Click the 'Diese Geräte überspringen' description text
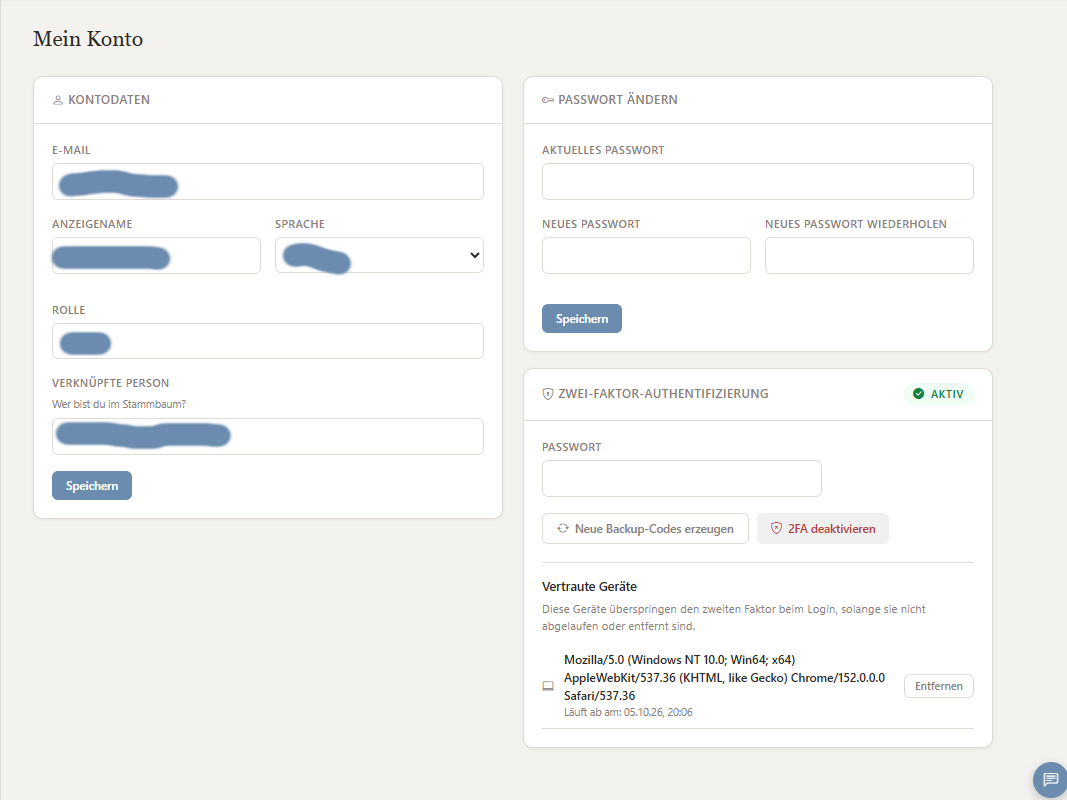Screen dimensions: 1067x800 734,618
